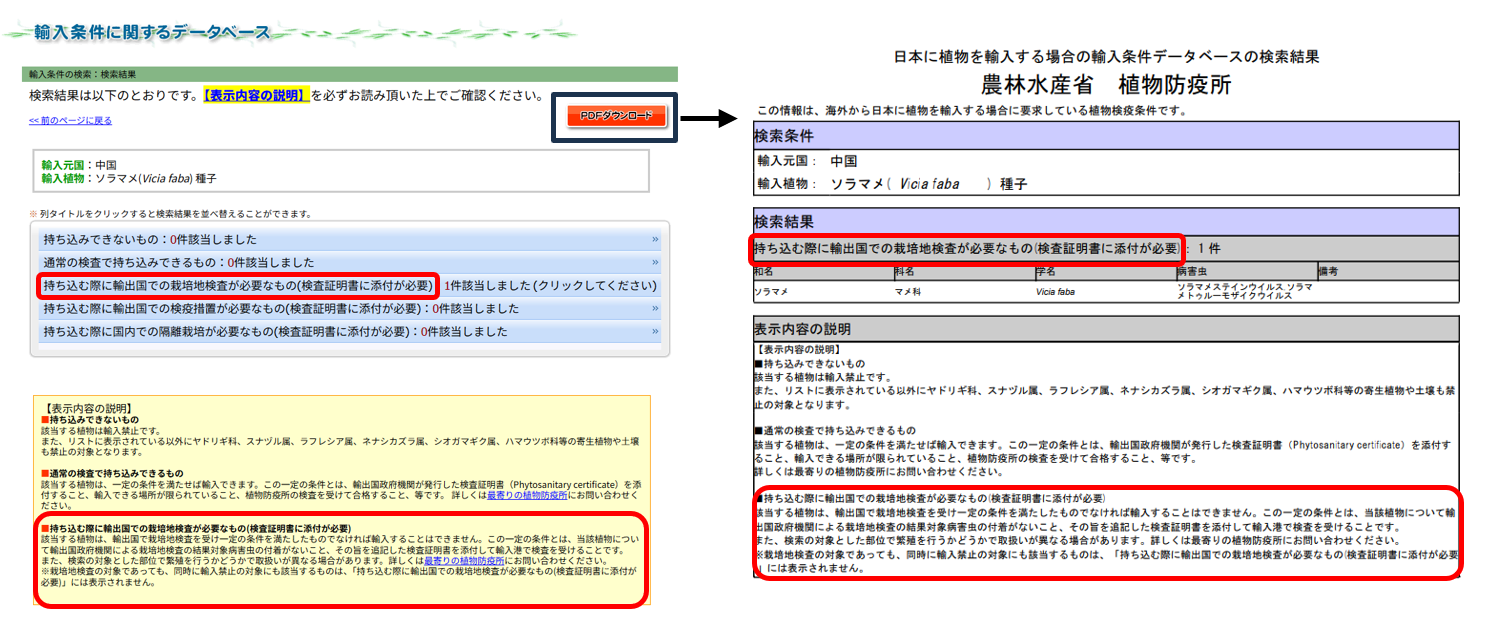Click chevron on 国内での隔離栽培 row
Screen dimensions: 1488x628
[x=655, y=332]
